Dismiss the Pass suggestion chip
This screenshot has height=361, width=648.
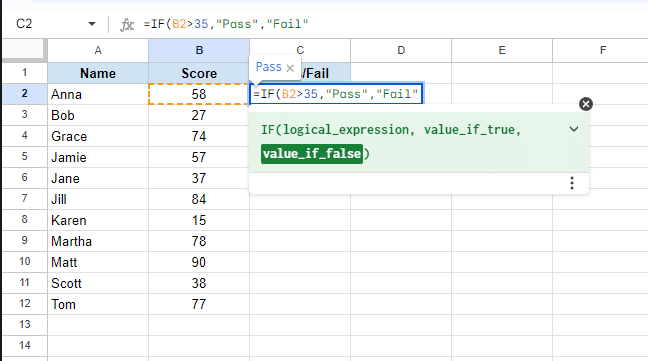click(290, 68)
